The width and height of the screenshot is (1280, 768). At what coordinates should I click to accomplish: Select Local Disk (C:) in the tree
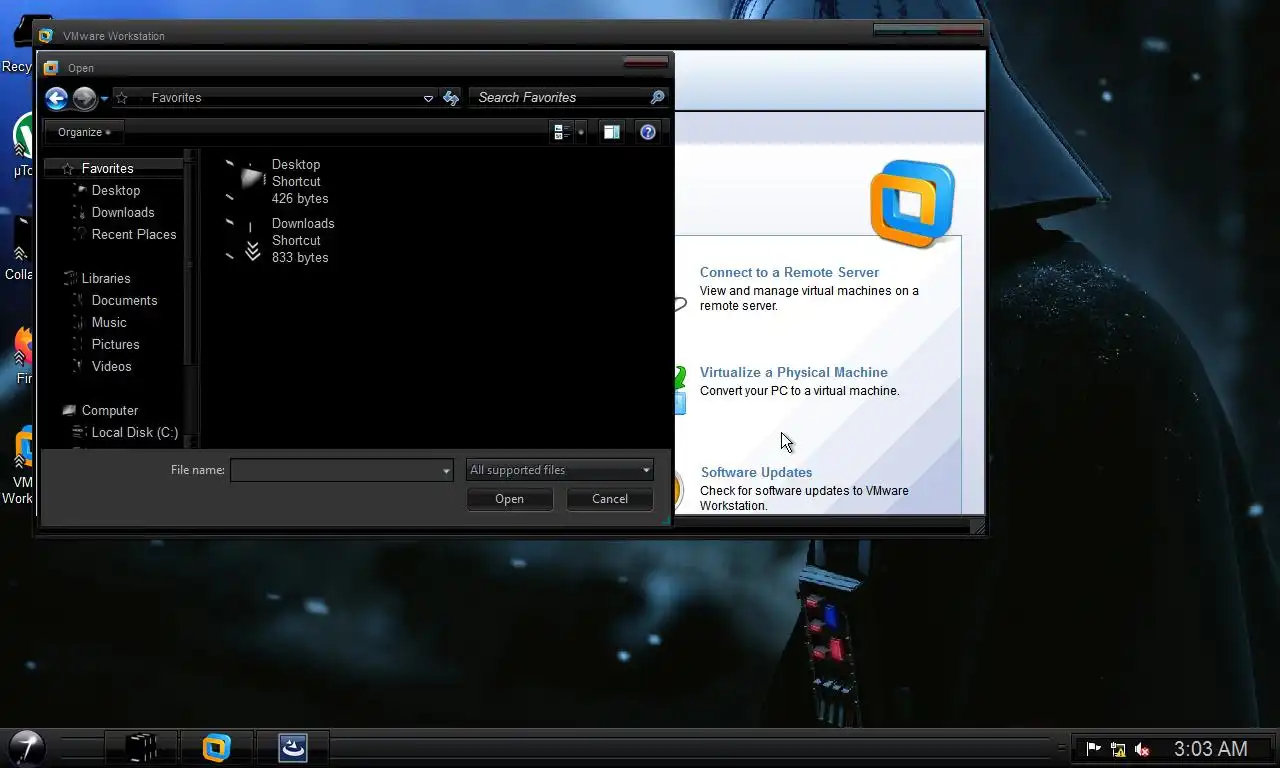(134, 432)
